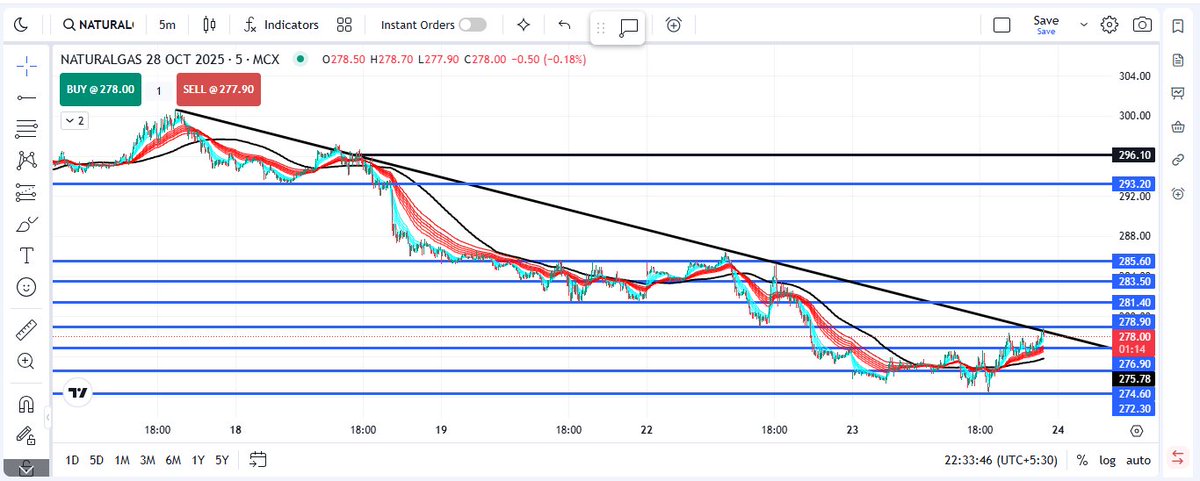
Task: Select the 3M time range
Action: click(147, 460)
